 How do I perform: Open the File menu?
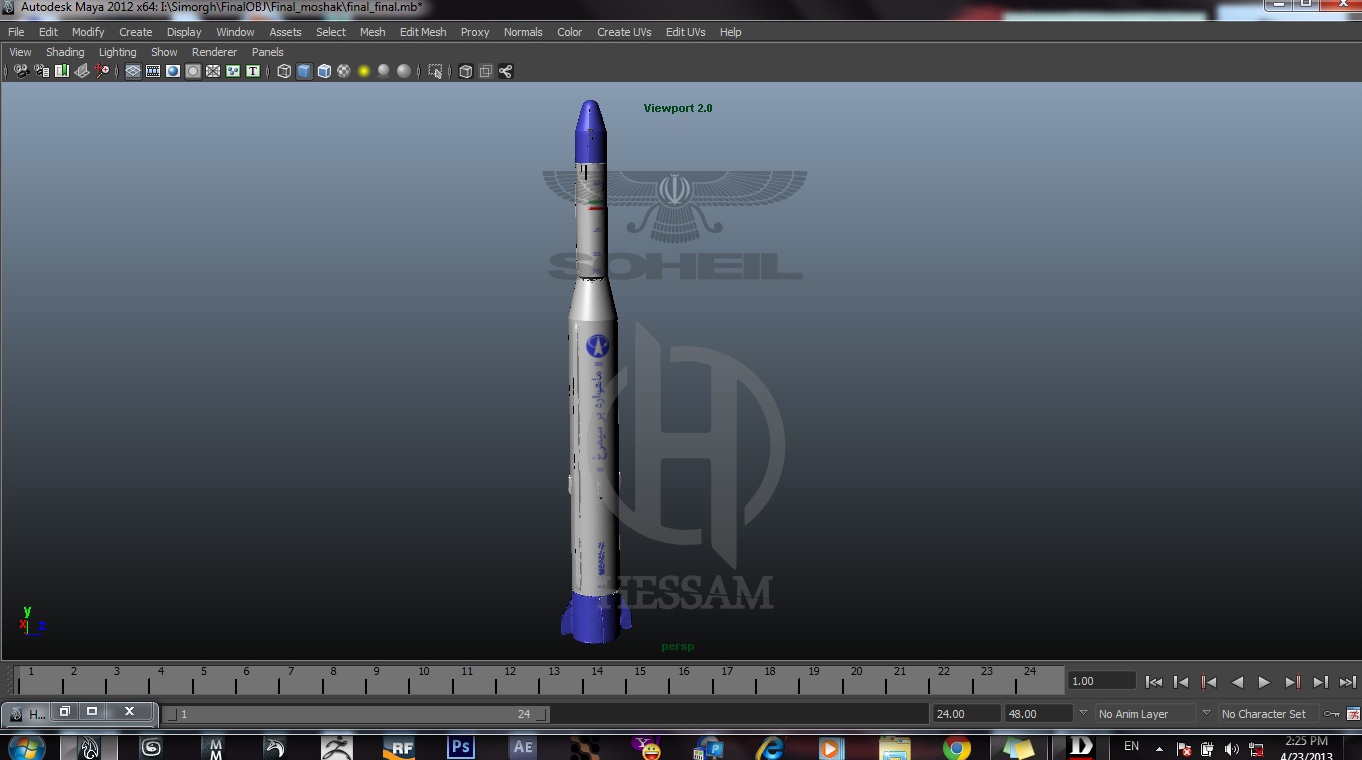pos(16,32)
